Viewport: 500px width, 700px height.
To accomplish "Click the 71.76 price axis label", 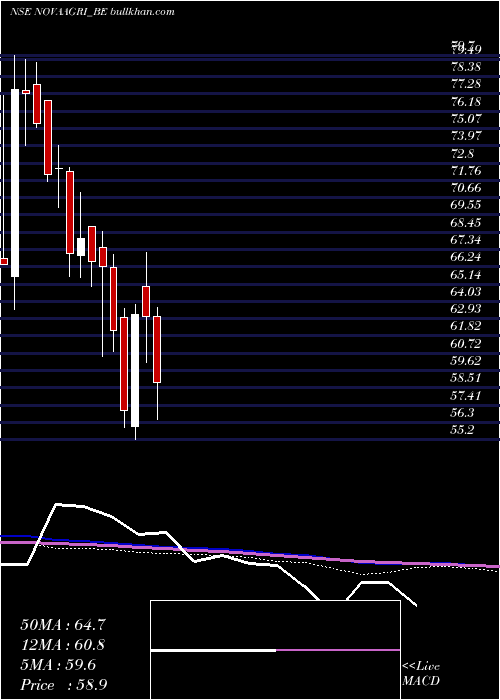I will [466, 171].
